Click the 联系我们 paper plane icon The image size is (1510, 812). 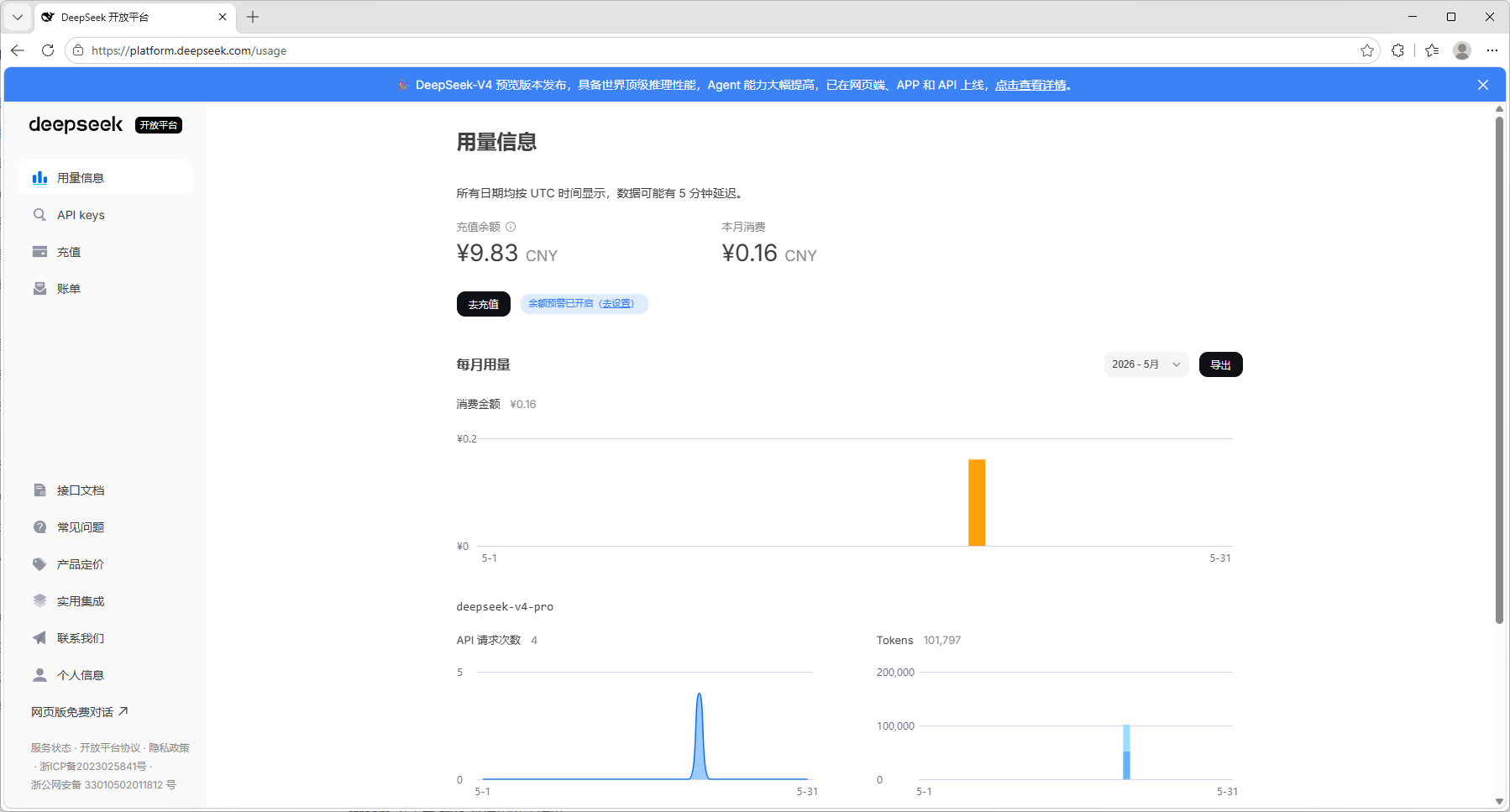[x=39, y=638]
